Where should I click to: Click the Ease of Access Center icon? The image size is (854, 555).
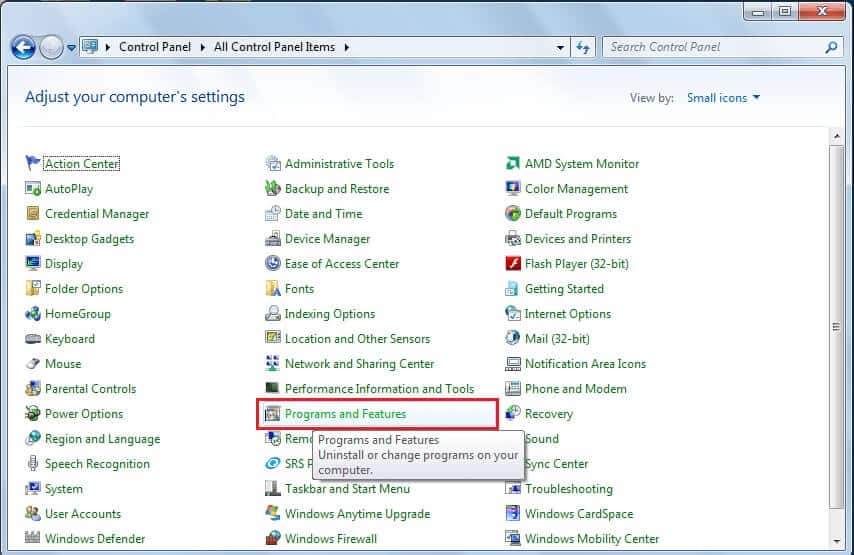point(272,264)
